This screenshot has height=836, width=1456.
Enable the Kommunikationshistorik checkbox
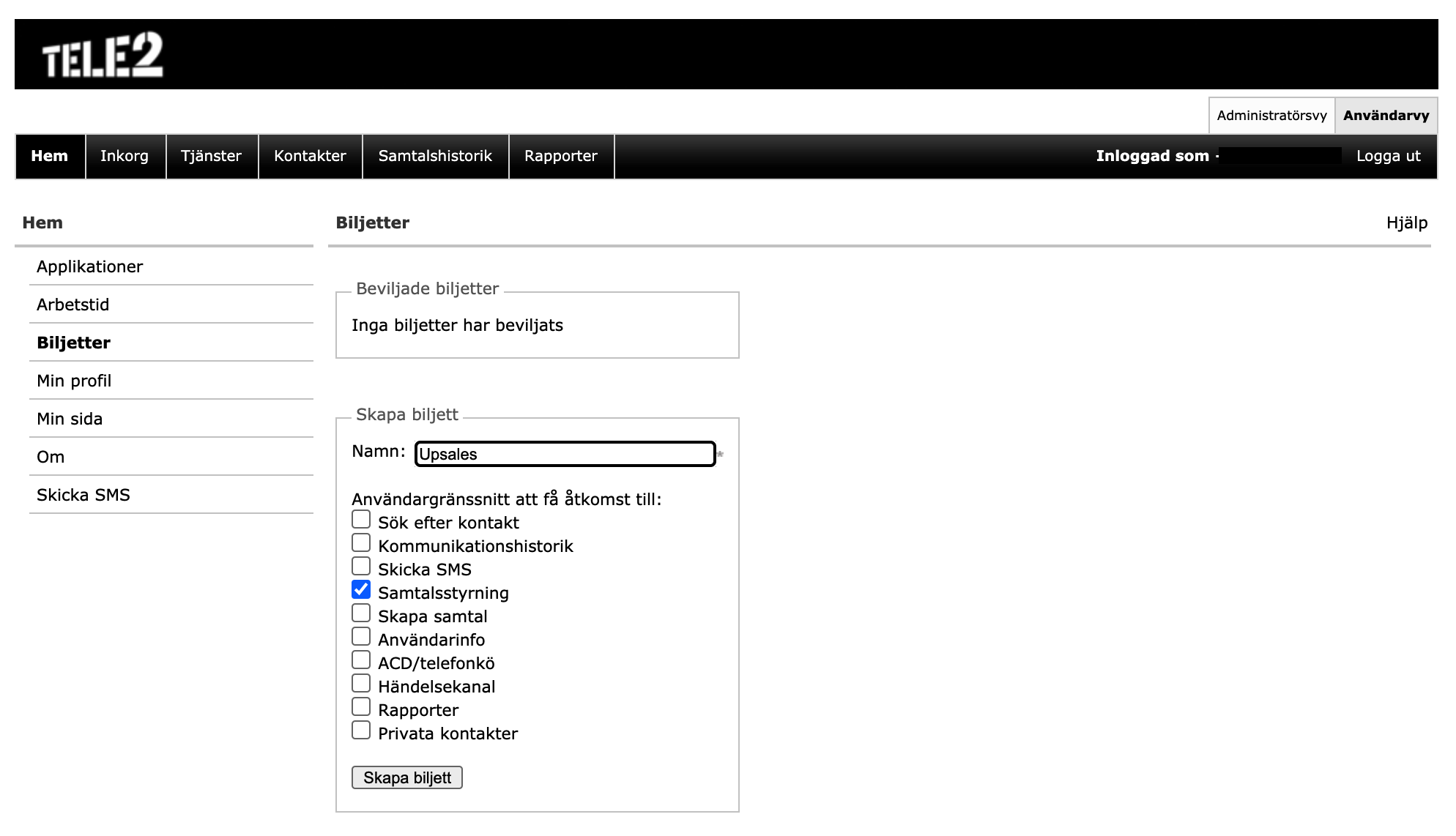tap(361, 543)
